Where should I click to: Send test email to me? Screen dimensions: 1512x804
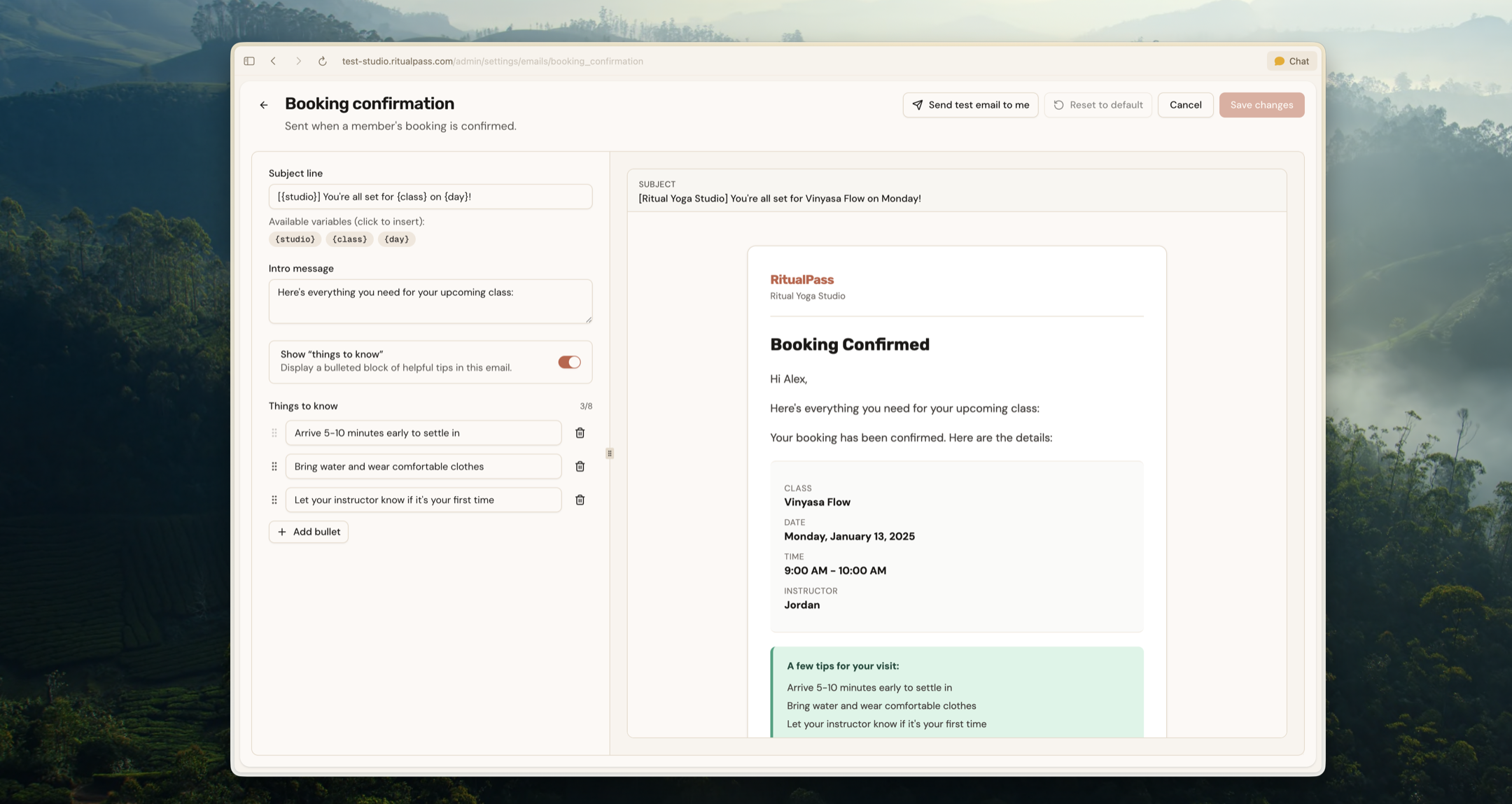tap(970, 105)
